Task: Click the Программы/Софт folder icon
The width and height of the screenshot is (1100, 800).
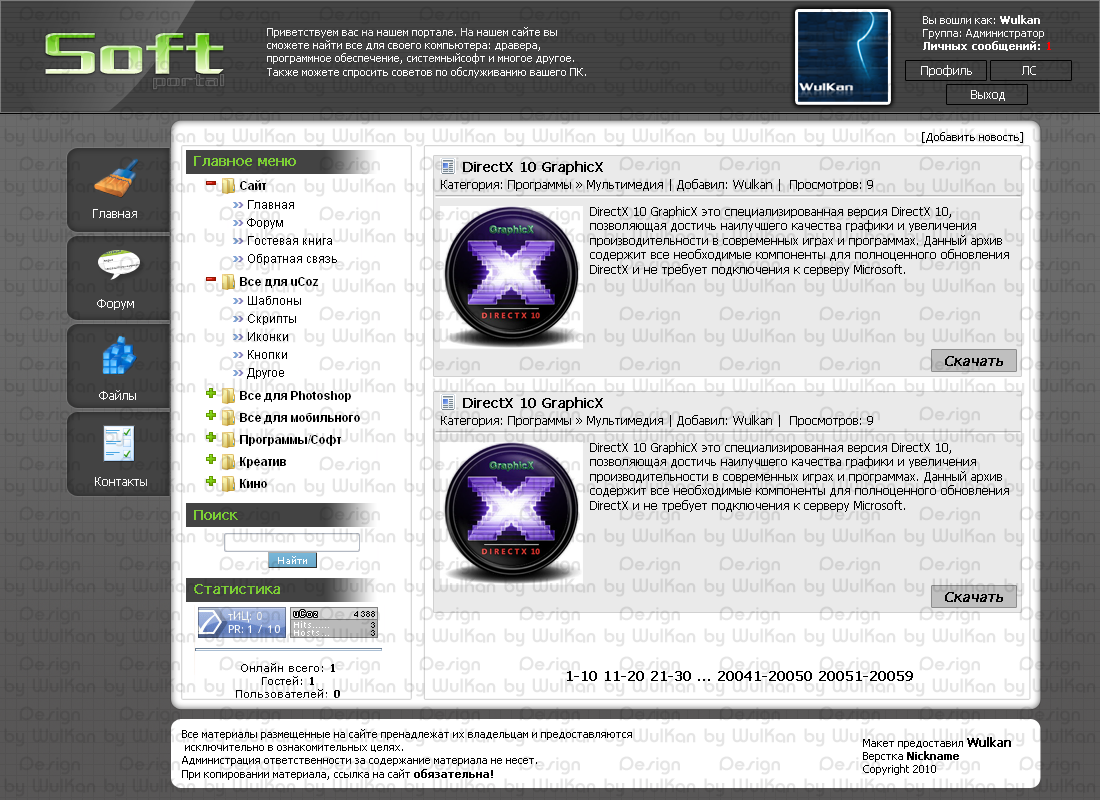Action: [228, 440]
